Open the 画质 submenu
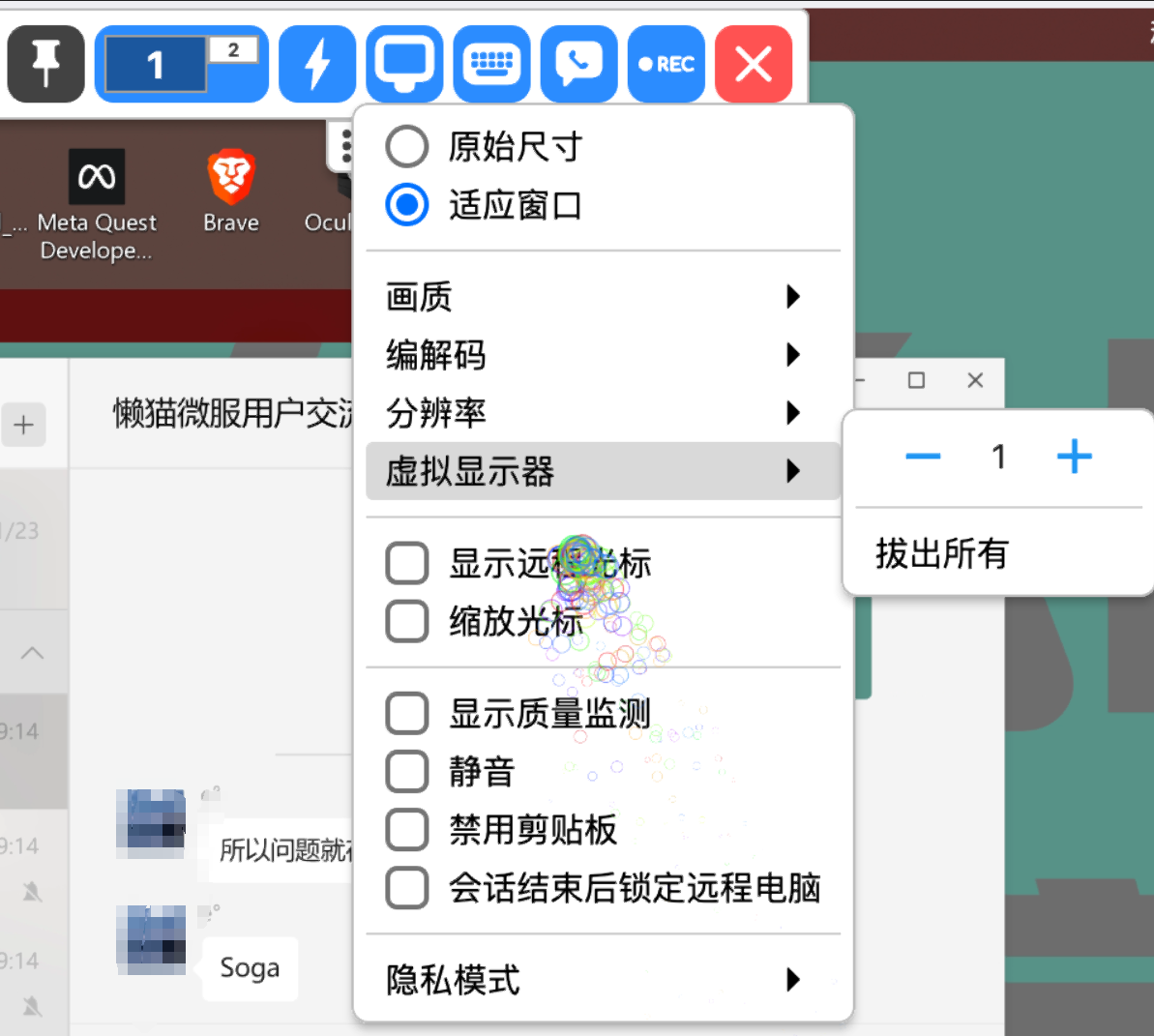 (603, 297)
